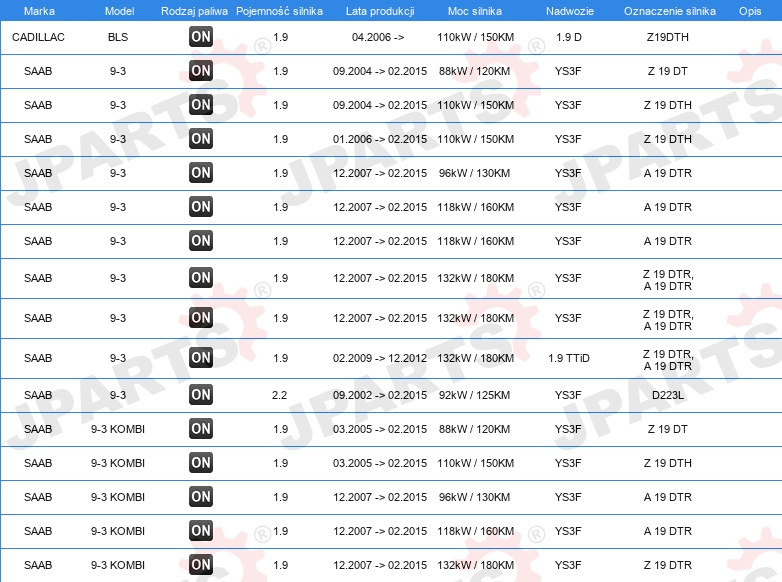The width and height of the screenshot is (782, 582).
Task: Click the Rodzaj paliwa column header
Action: 194,11
